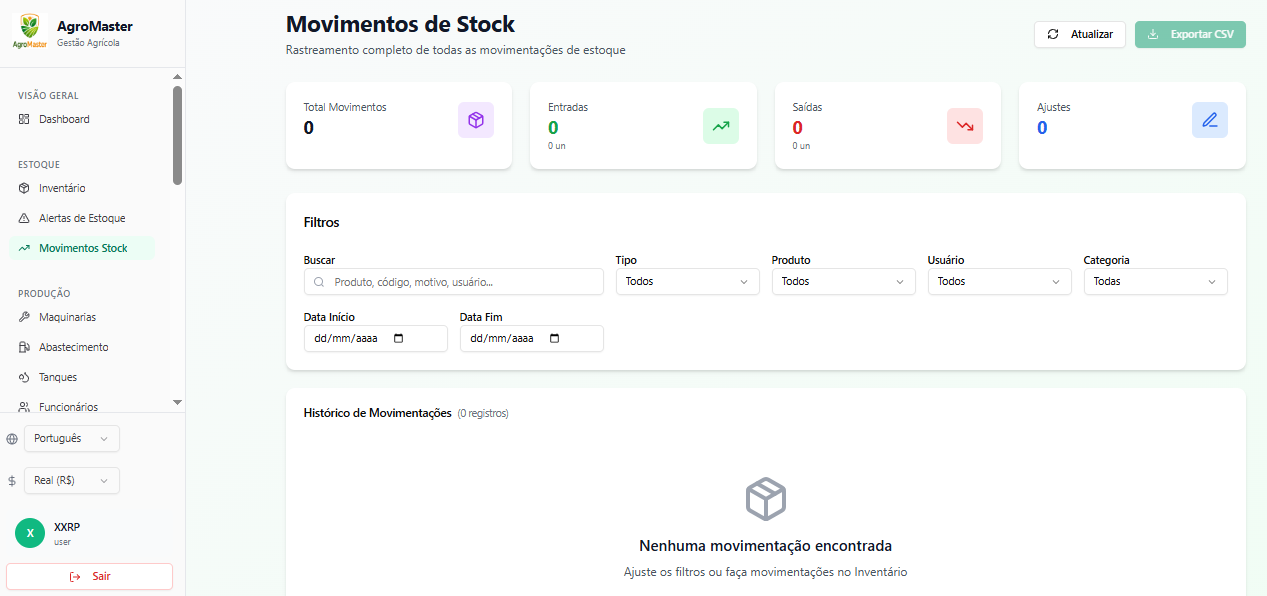Change the Português language selector
Screen dimensions: 1267x596
coord(71,439)
